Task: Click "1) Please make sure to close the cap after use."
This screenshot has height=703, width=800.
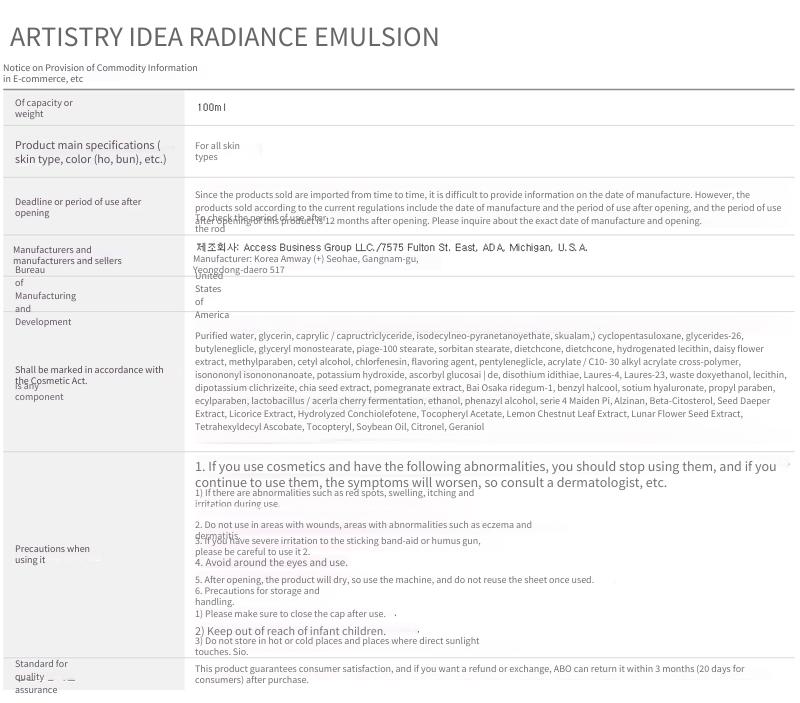Action: coord(290,614)
